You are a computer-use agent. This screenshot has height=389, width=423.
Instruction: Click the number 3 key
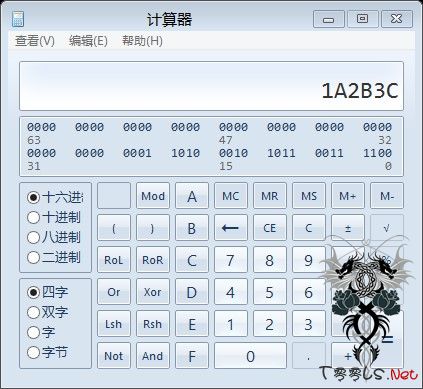point(309,324)
